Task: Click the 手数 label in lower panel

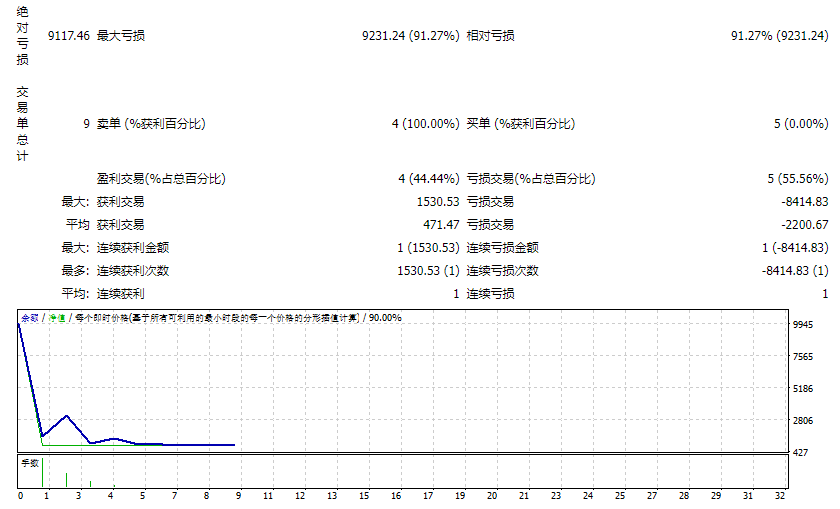Action: coord(29,463)
